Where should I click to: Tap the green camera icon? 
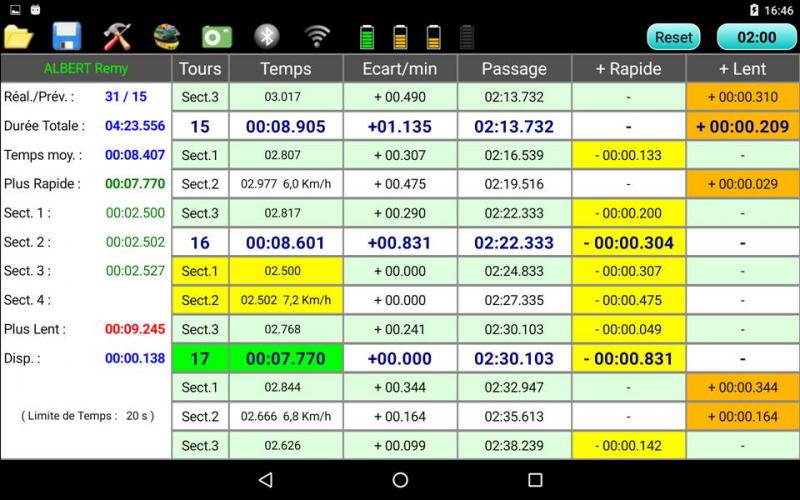(217, 37)
